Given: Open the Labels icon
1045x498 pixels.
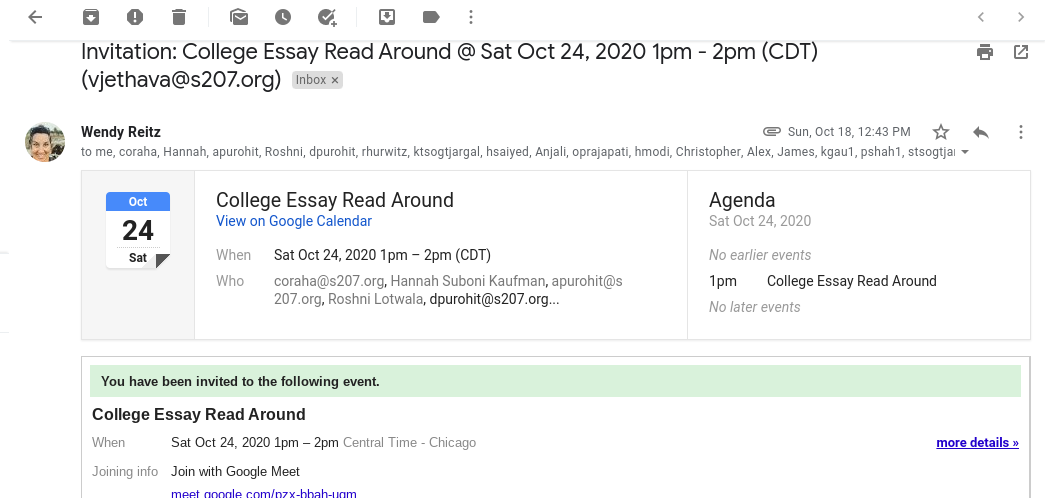Looking at the screenshot, I should 431,17.
